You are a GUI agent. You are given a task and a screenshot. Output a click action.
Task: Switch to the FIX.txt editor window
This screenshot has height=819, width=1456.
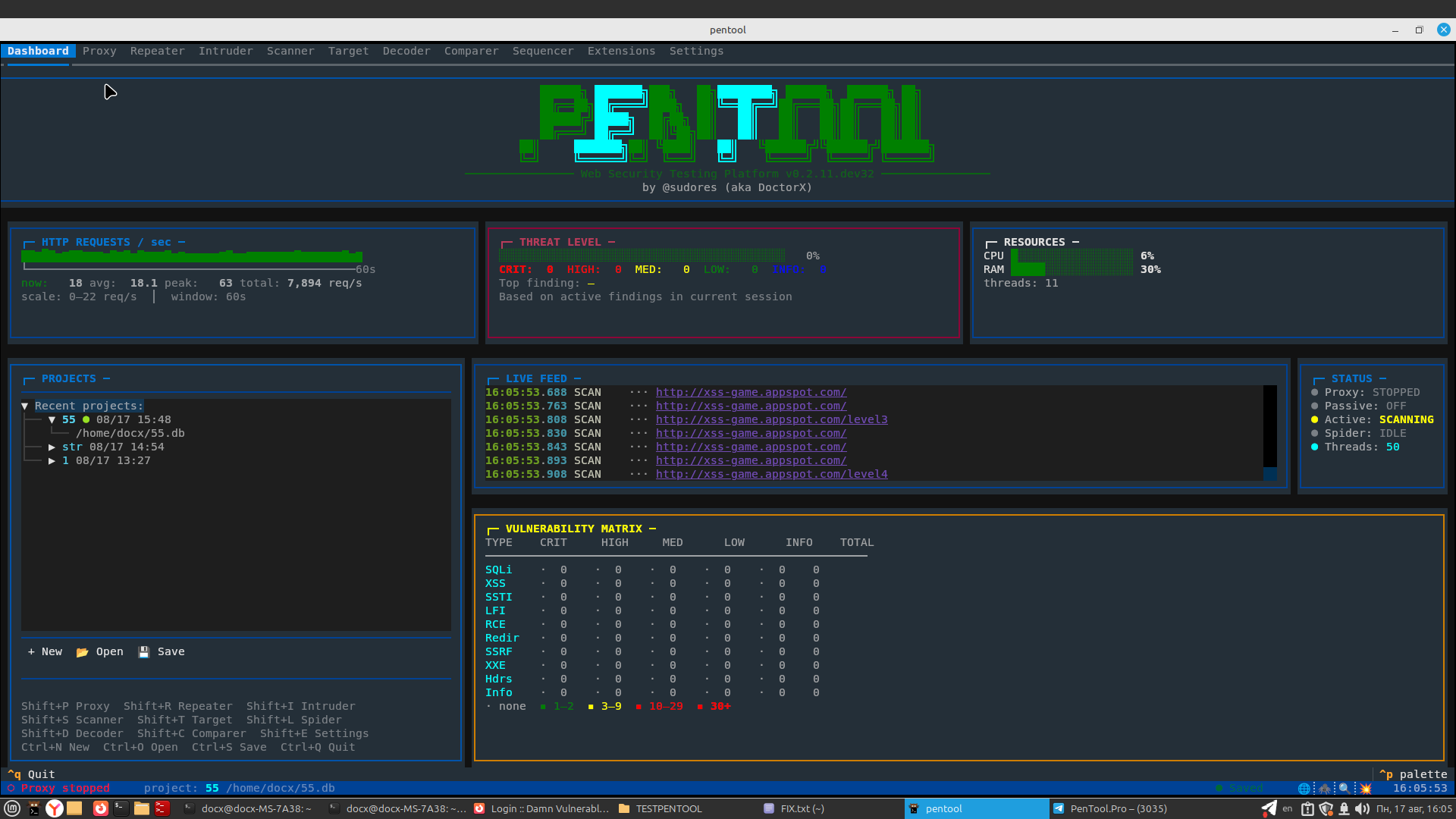[794, 808]
